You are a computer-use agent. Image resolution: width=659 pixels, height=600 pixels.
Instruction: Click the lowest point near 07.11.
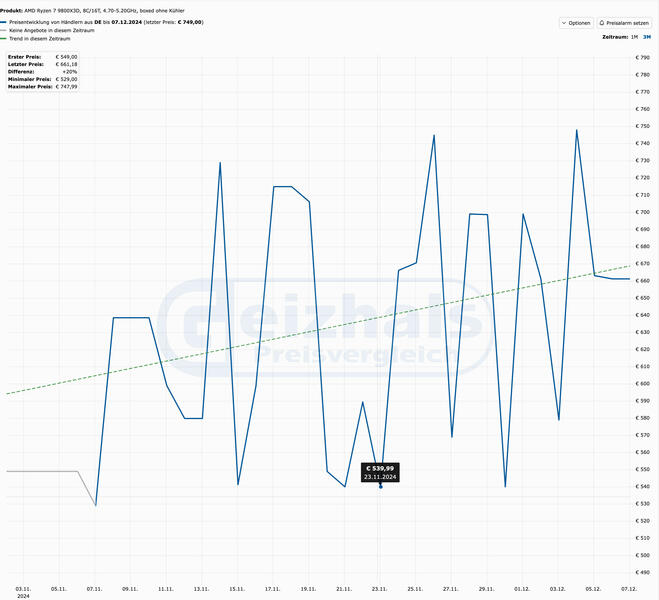(x=96, y=505)
